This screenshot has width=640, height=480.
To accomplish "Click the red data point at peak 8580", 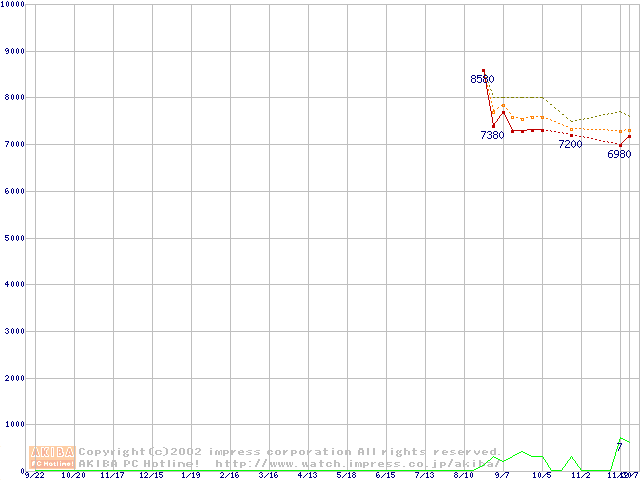I will [x=483, y=71].
